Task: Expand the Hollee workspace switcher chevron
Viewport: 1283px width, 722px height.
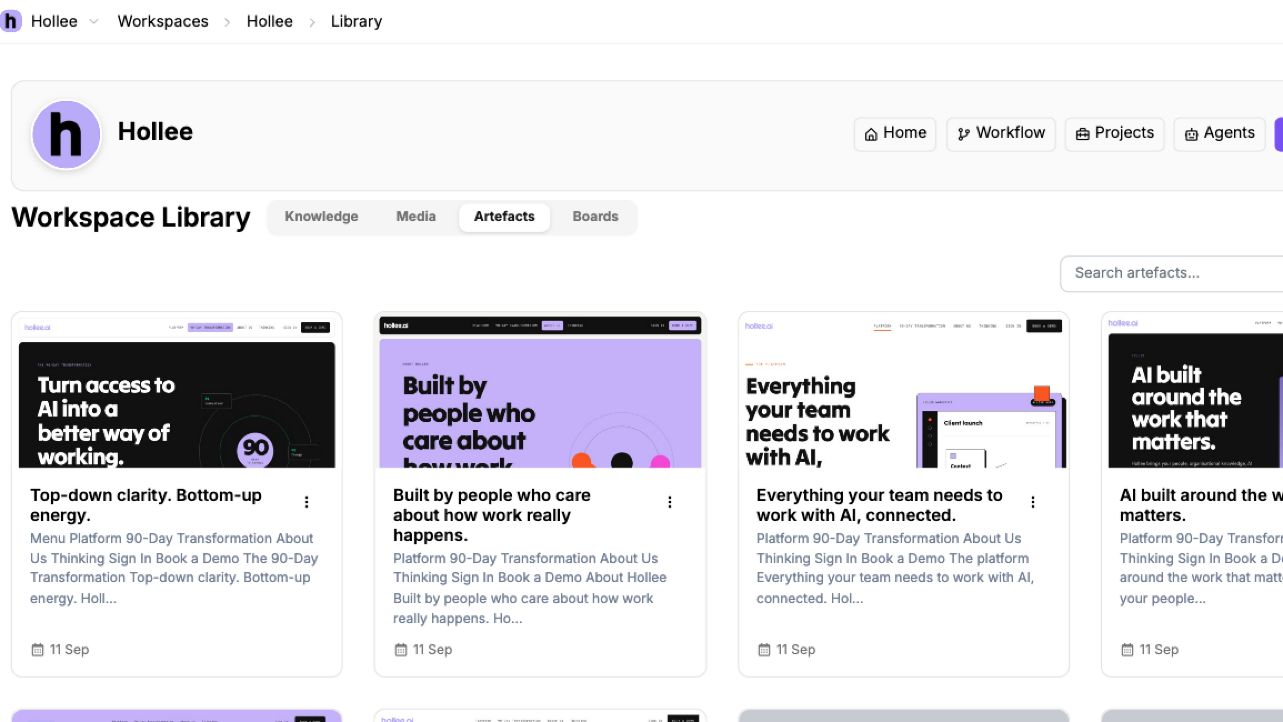Action: tap(94, 22)
